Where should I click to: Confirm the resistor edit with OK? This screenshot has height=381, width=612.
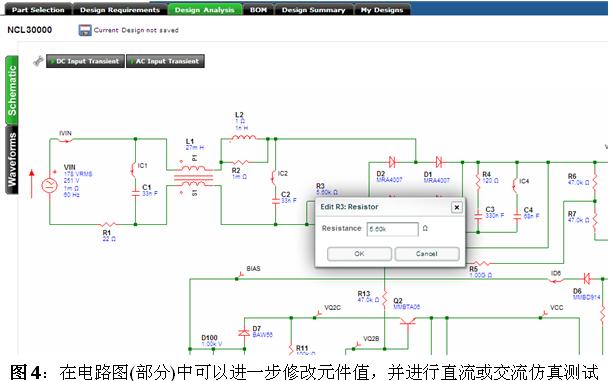tap(359, 254)
